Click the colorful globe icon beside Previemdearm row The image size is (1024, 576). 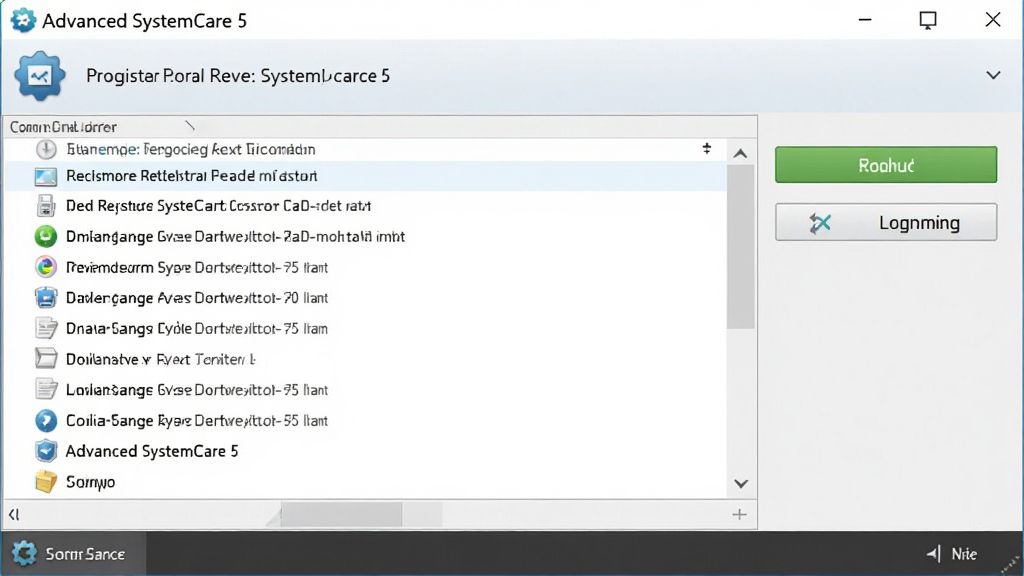[x=46, y=267]
